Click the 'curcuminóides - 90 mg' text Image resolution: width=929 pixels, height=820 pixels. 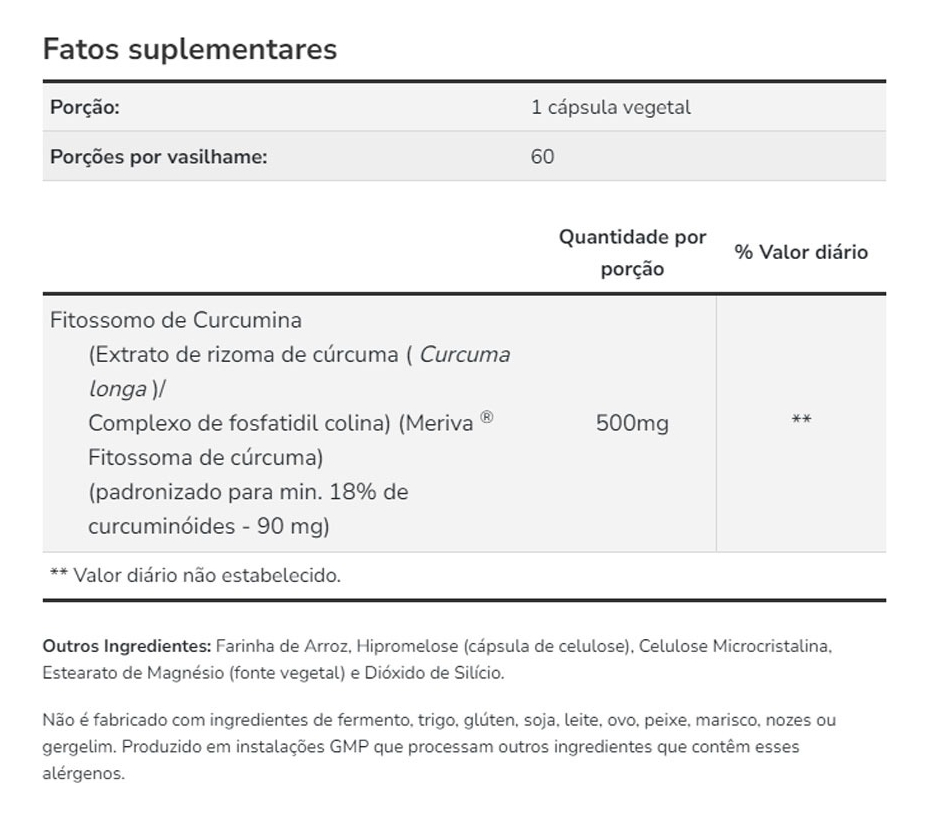208,526
